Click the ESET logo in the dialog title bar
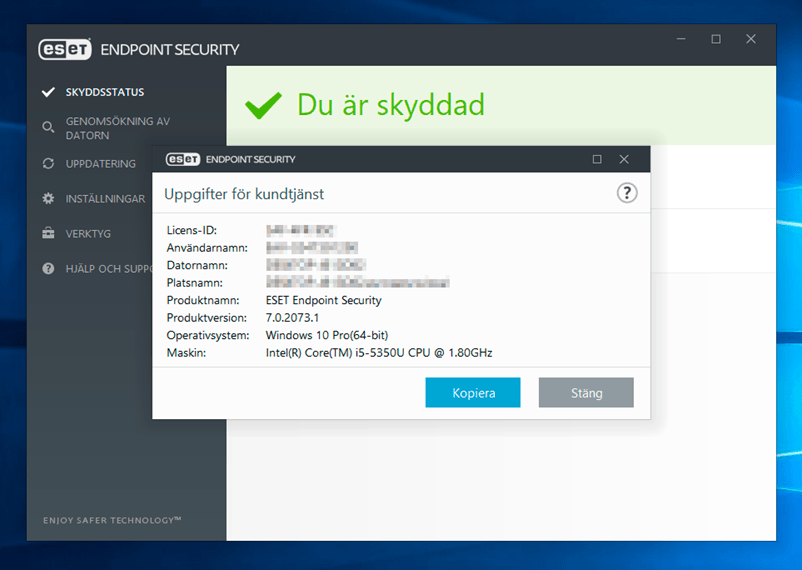This screenshot has width=802, height=570. pyautogui.click(x=183, y=159)
